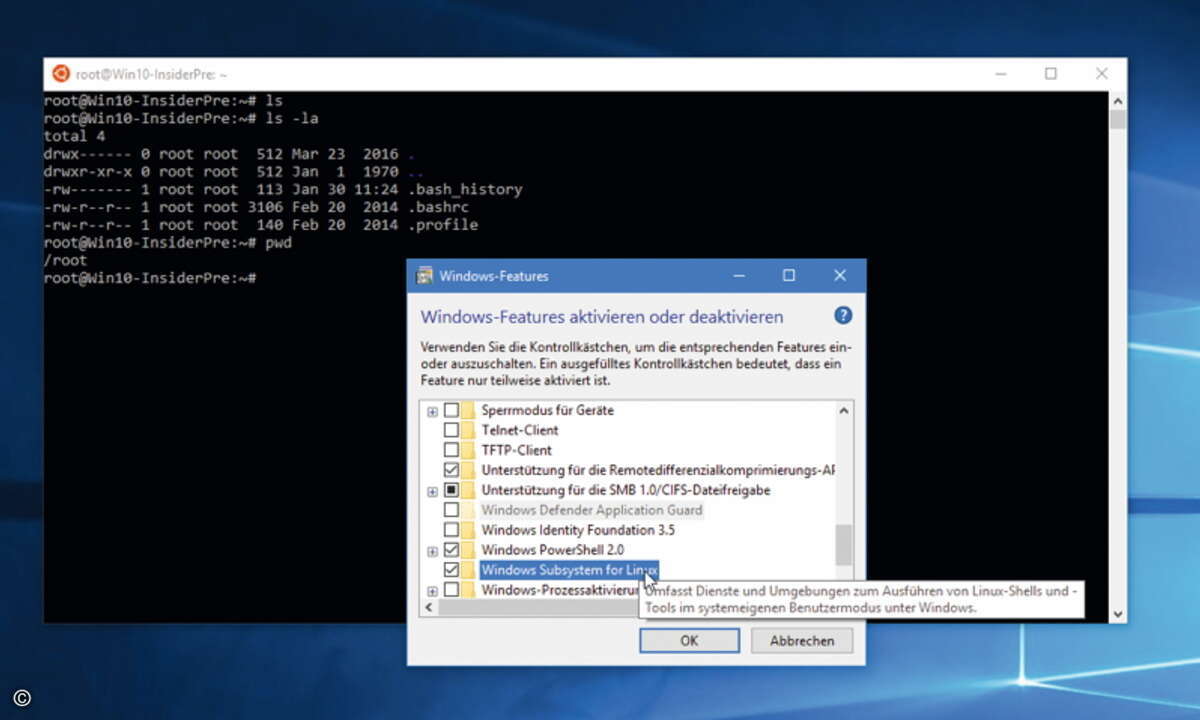Screen dimensions: 1200x720
Task: Expand the Sperrmodus für Geräte tree node
Action: coord(432,411)
